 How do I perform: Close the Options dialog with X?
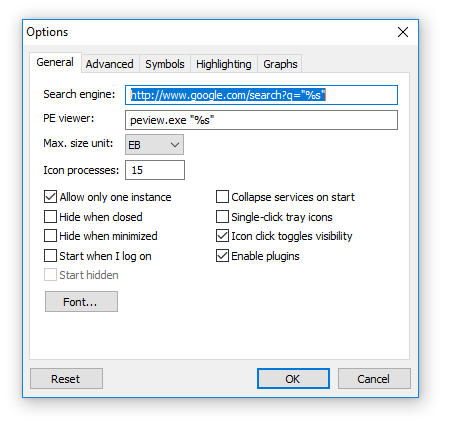tap(403, 32)
